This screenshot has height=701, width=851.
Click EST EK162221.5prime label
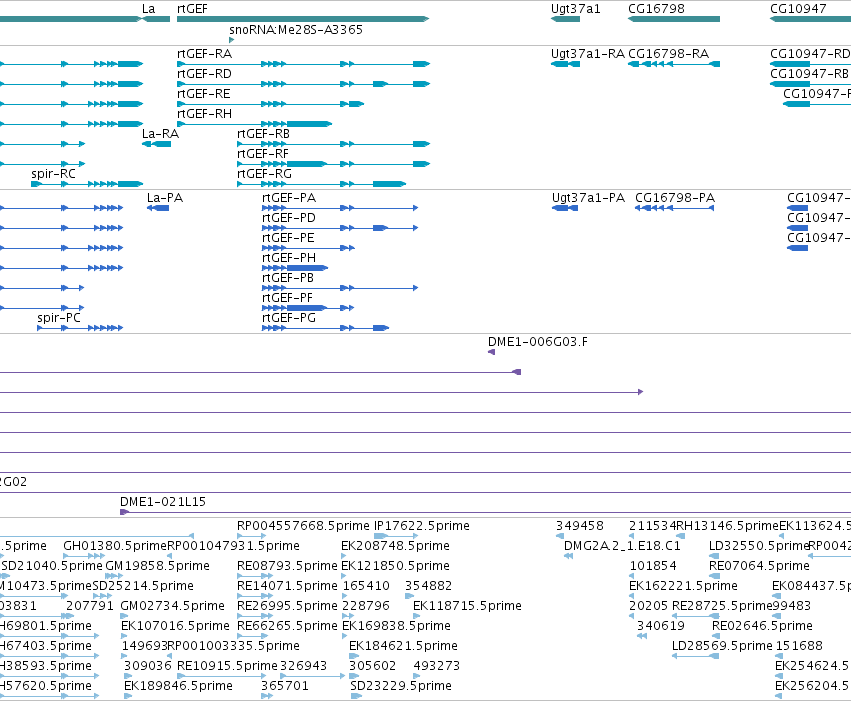(683, 586)
